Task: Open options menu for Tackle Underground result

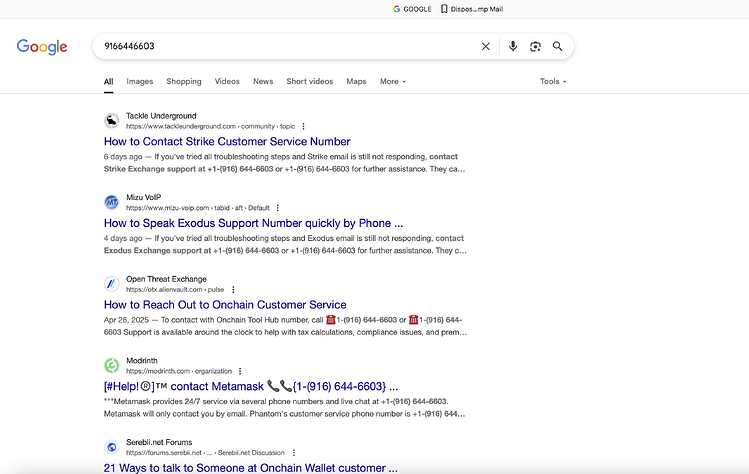Action: (303, 127)
